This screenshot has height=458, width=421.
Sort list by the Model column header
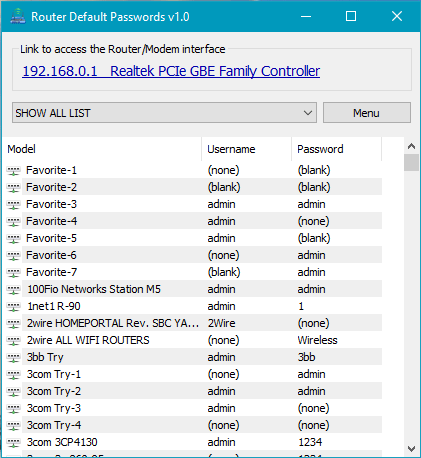[x=102, y=149]
